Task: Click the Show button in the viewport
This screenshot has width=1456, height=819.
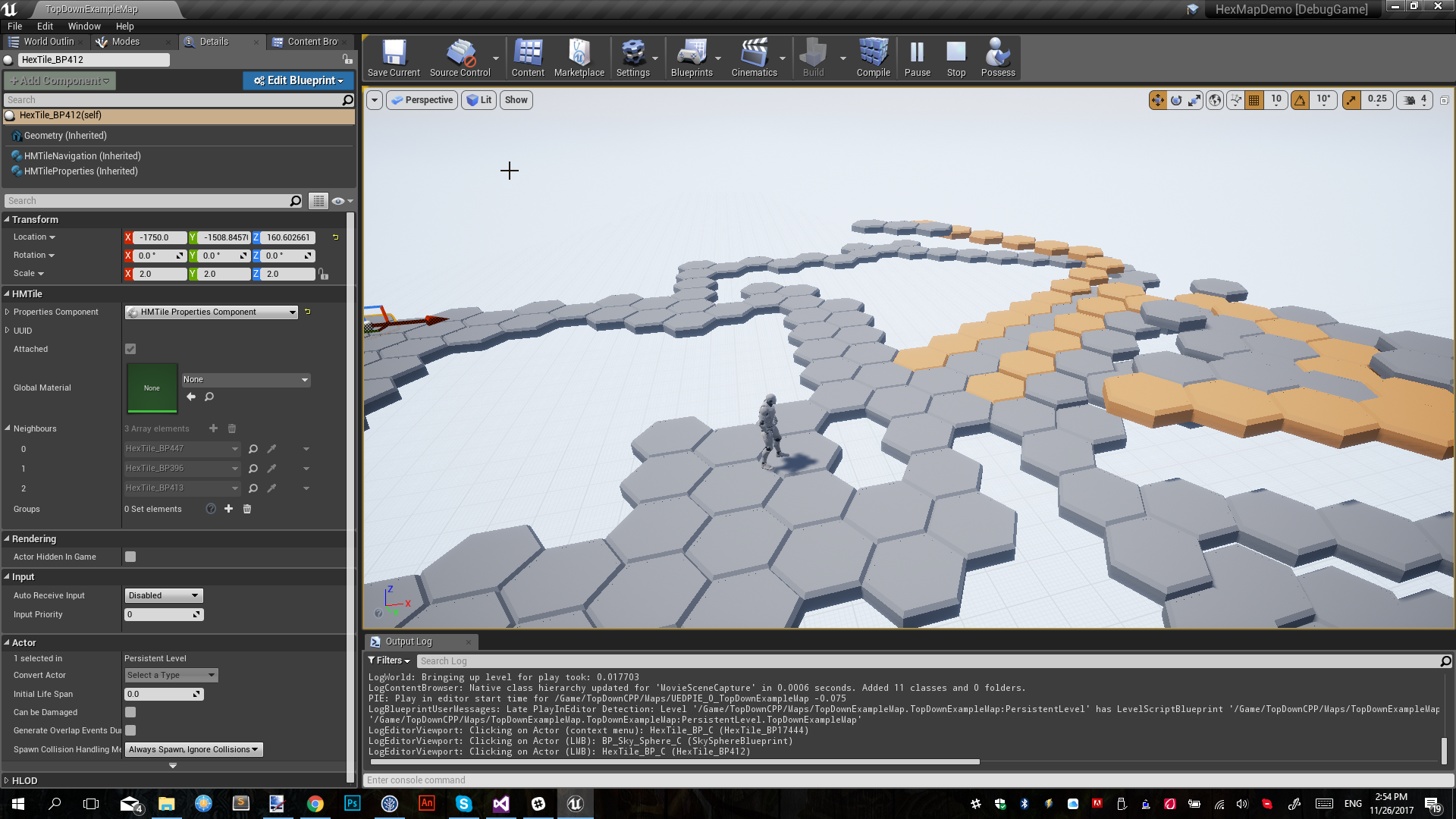Action: pyautogui.click(x=516, y=99)
